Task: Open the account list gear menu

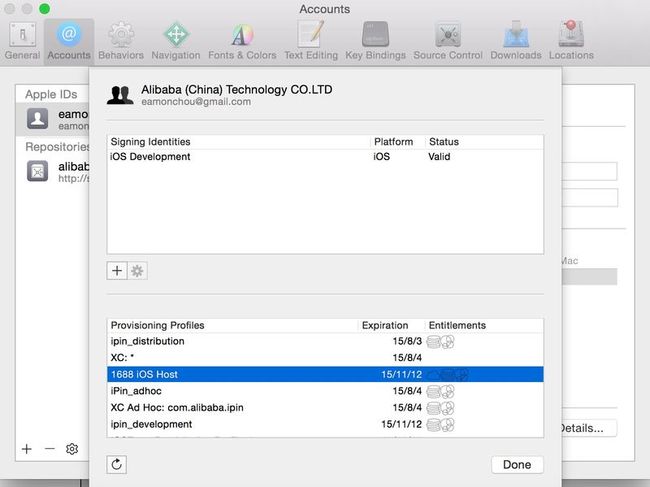Action: tap(72, 449)
